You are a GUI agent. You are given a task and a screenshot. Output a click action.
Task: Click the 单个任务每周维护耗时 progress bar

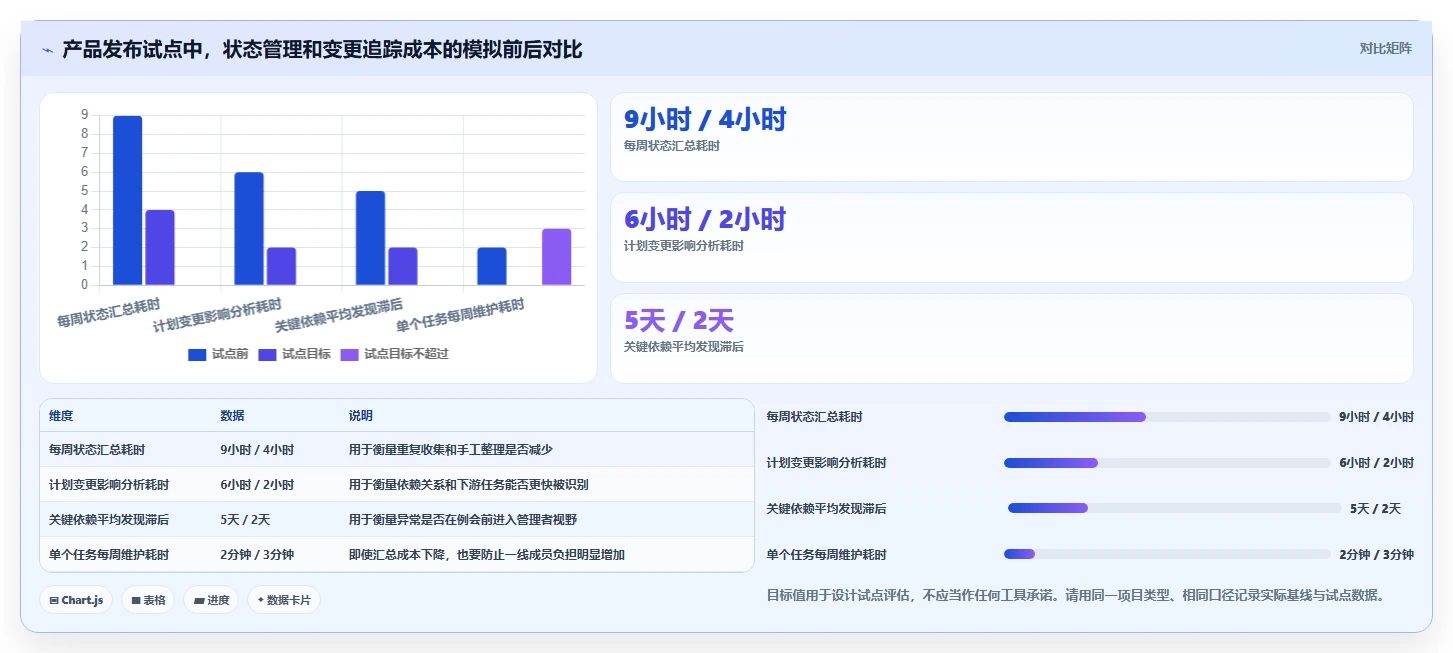tap(1167, 554)
